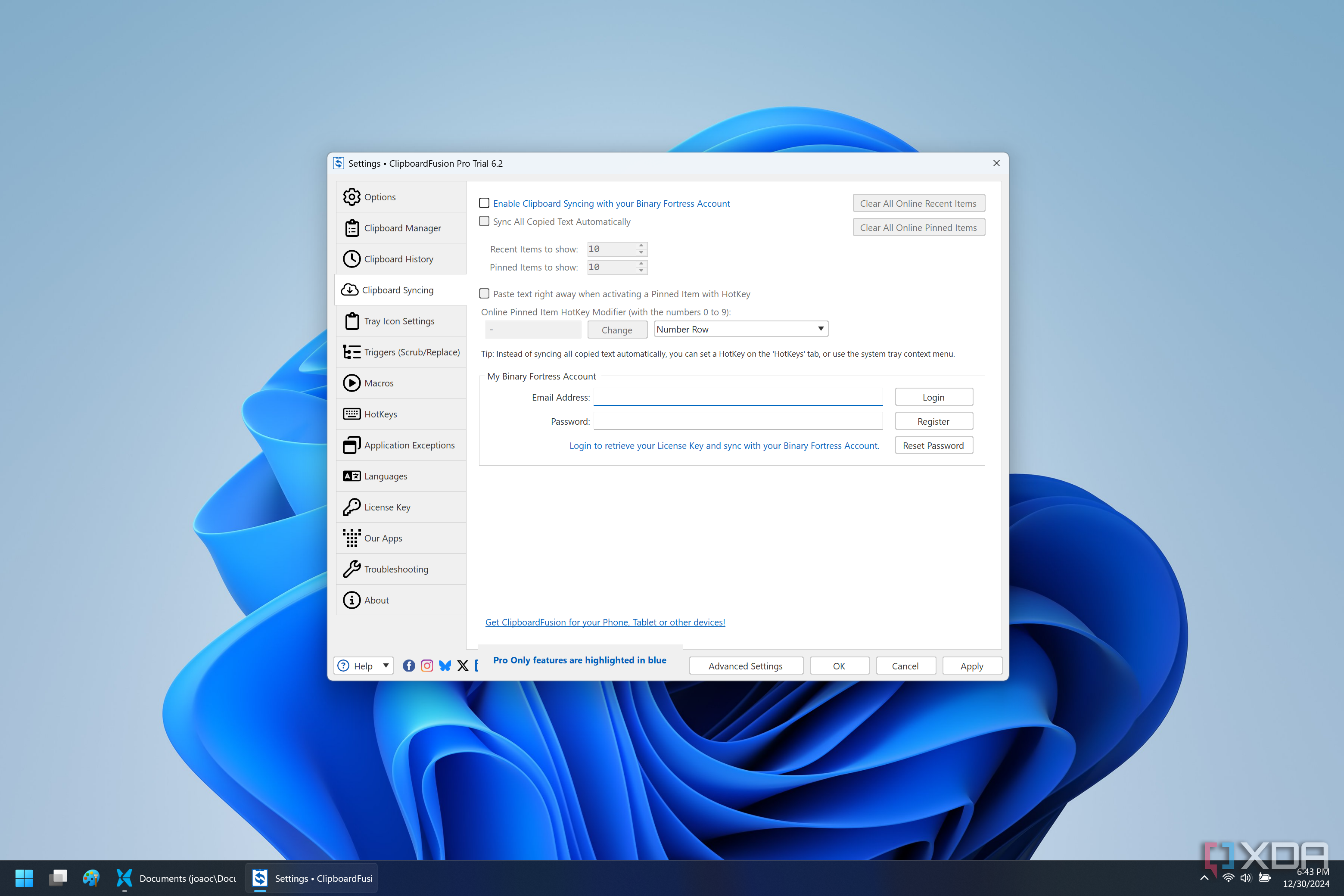Open the Languages icon

[352, 476]
